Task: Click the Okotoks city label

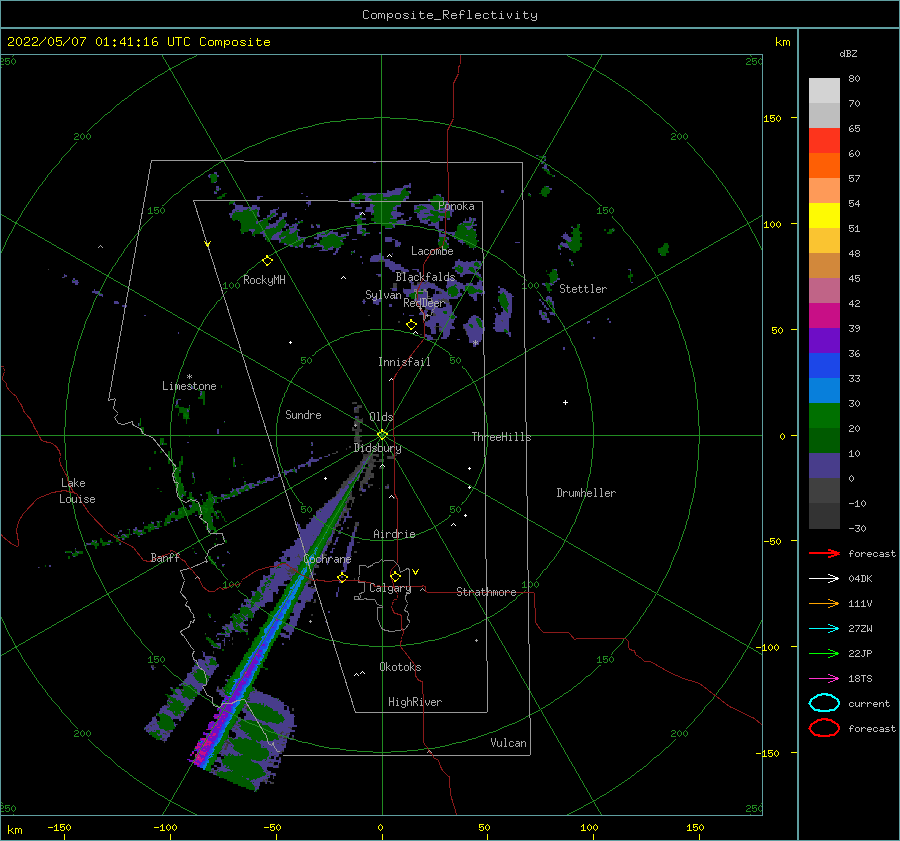Action: coord(400,667)
